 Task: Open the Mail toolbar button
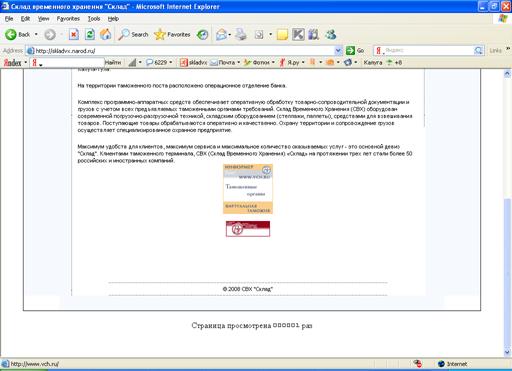point(223,34)
